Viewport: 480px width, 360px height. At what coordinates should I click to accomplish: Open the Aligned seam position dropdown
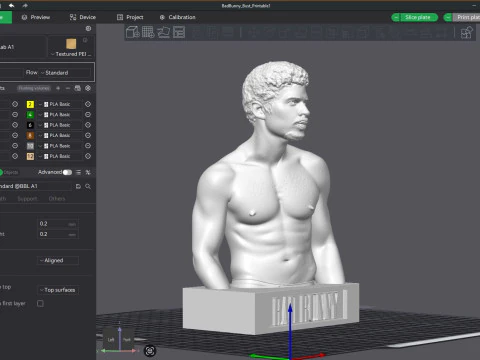pos(58,260)
